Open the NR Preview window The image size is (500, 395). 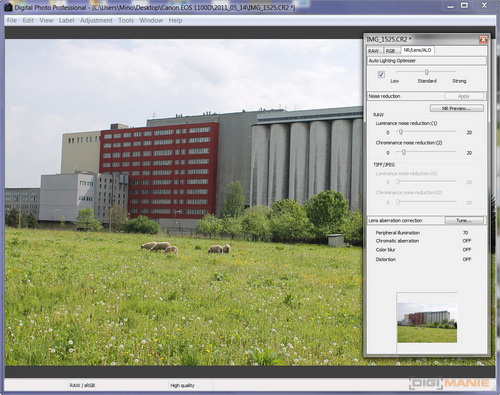pos(457,108)
